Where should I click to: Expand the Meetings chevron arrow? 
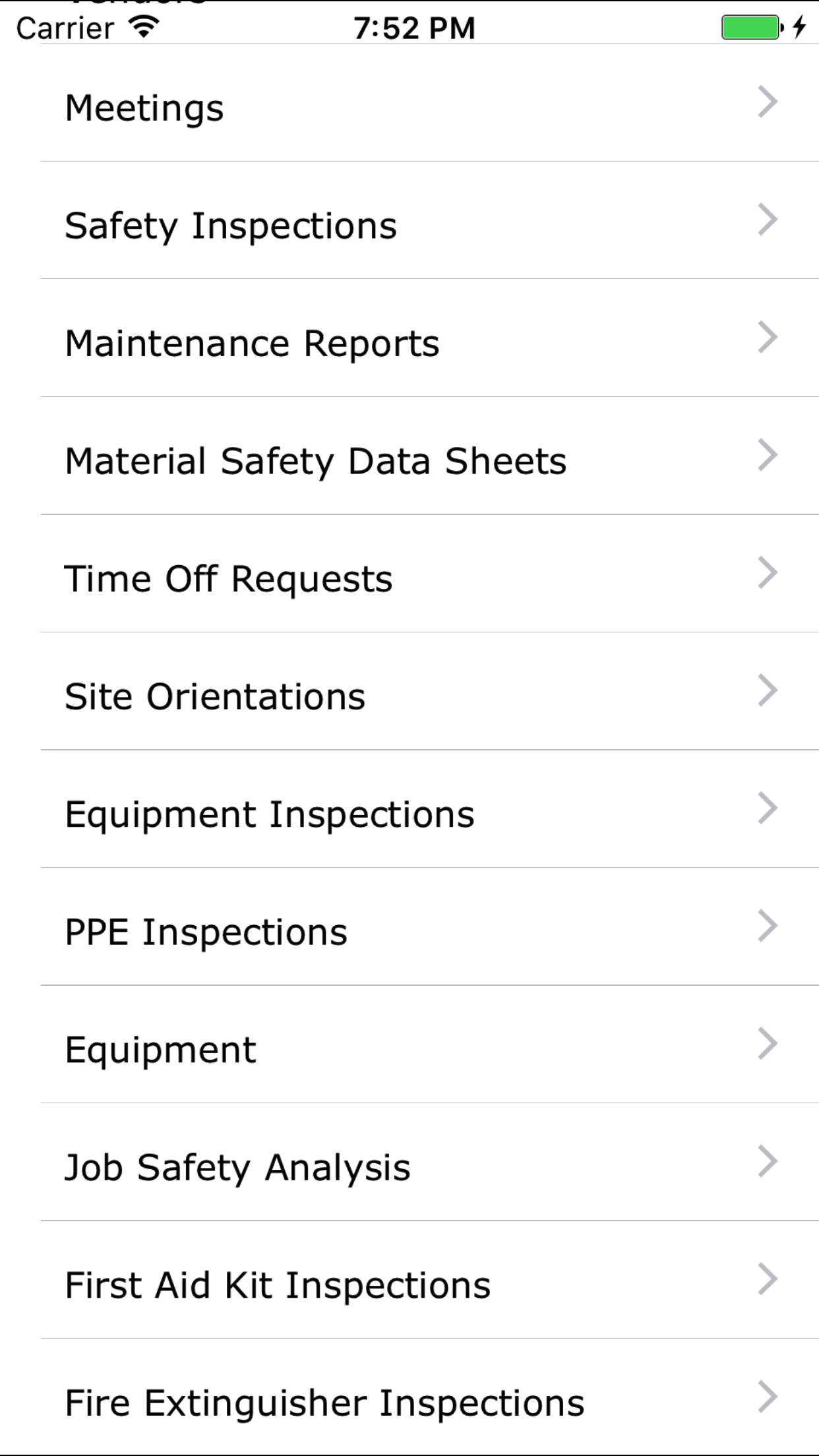[x=768, y=102]
